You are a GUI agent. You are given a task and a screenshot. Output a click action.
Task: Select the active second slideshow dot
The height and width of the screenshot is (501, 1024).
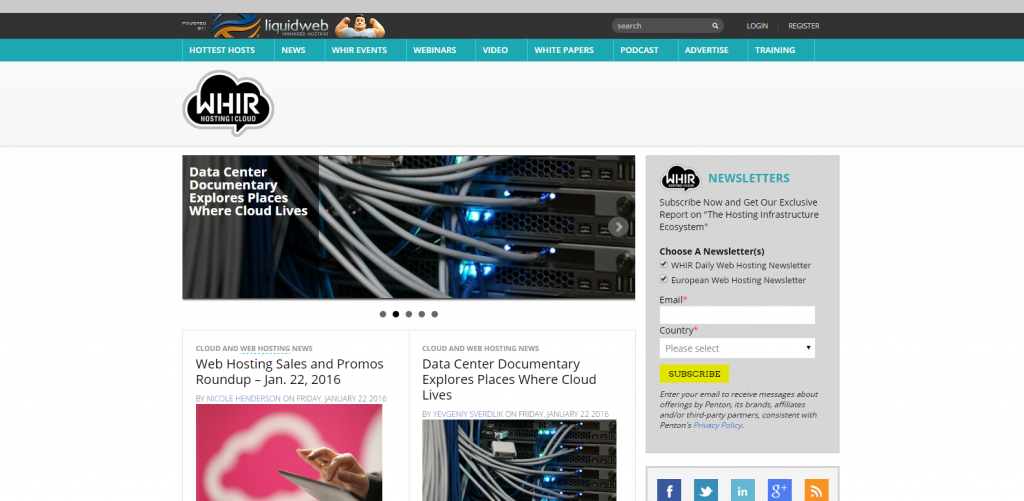click(x=396, y=314)
